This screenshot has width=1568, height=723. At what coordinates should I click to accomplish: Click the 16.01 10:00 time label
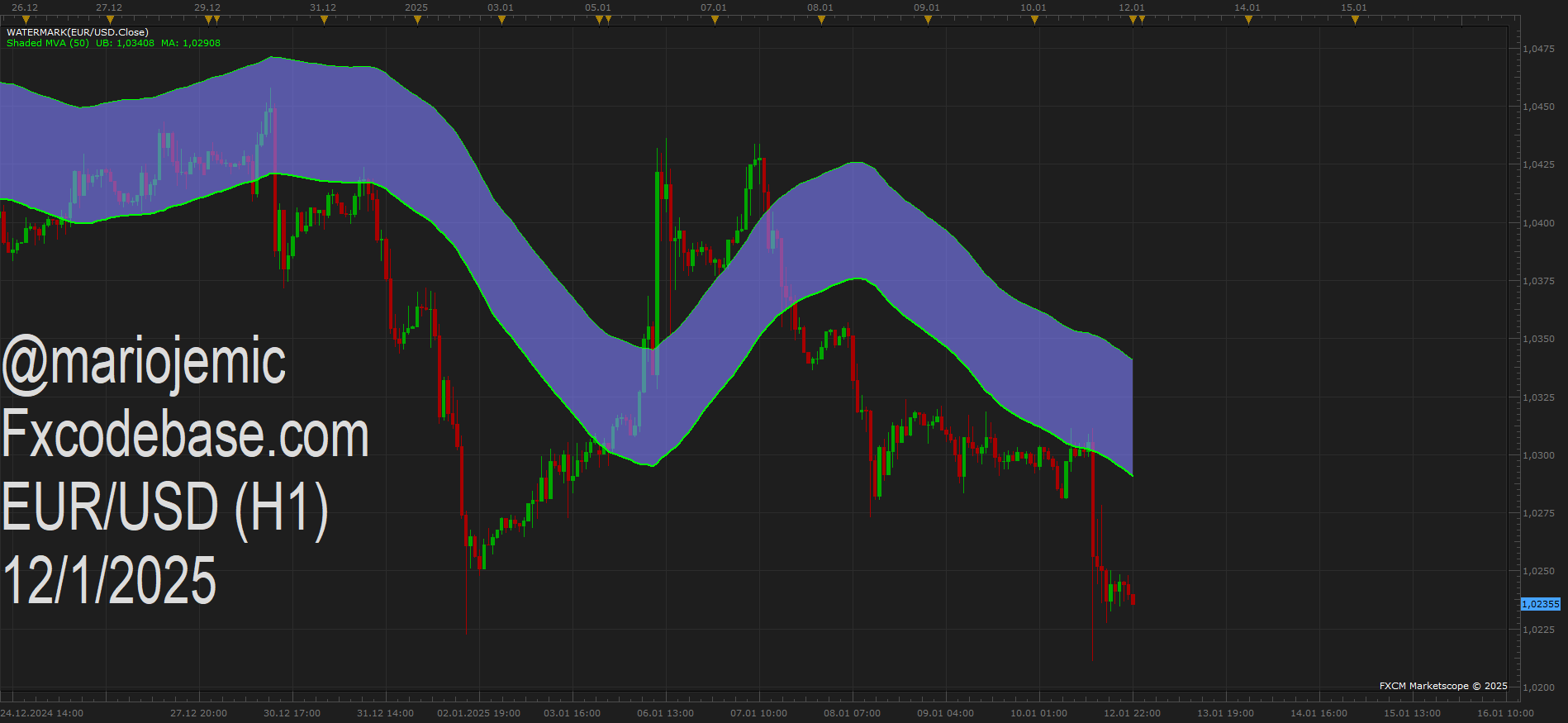point(1505,713)
